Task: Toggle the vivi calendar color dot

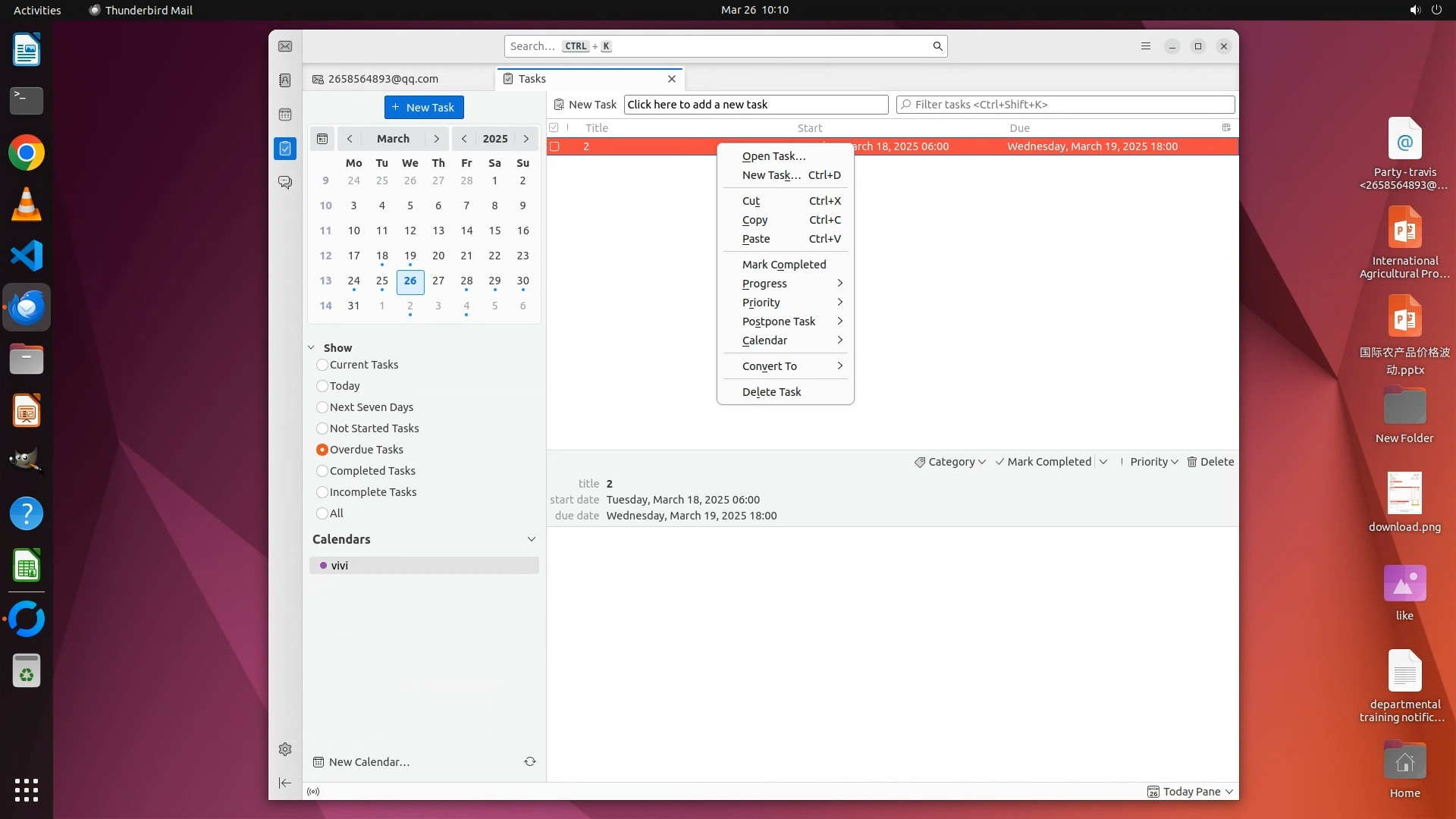Action: coord(324,566)
